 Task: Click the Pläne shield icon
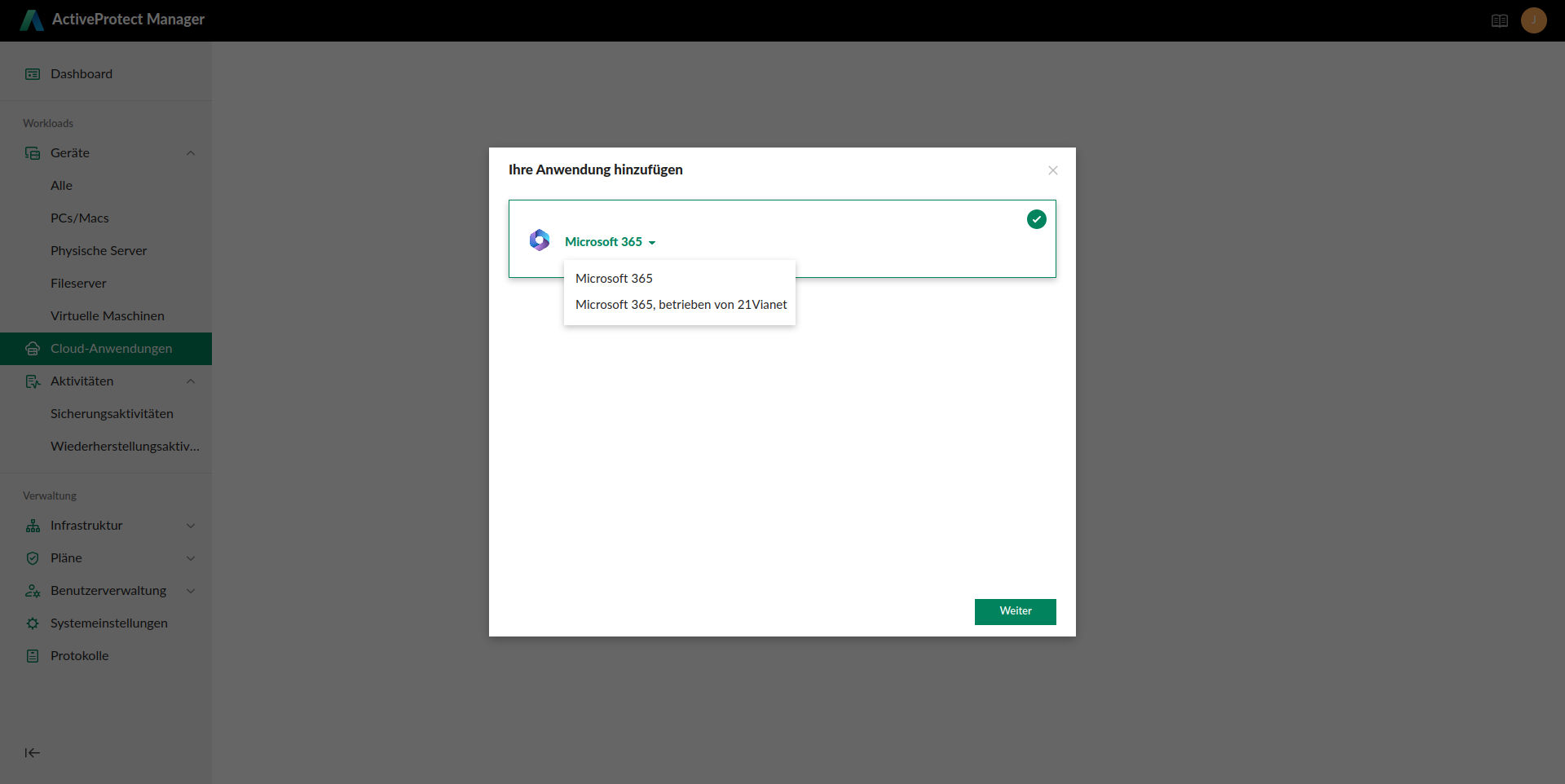pyautogui.click(x=33, y=558)
